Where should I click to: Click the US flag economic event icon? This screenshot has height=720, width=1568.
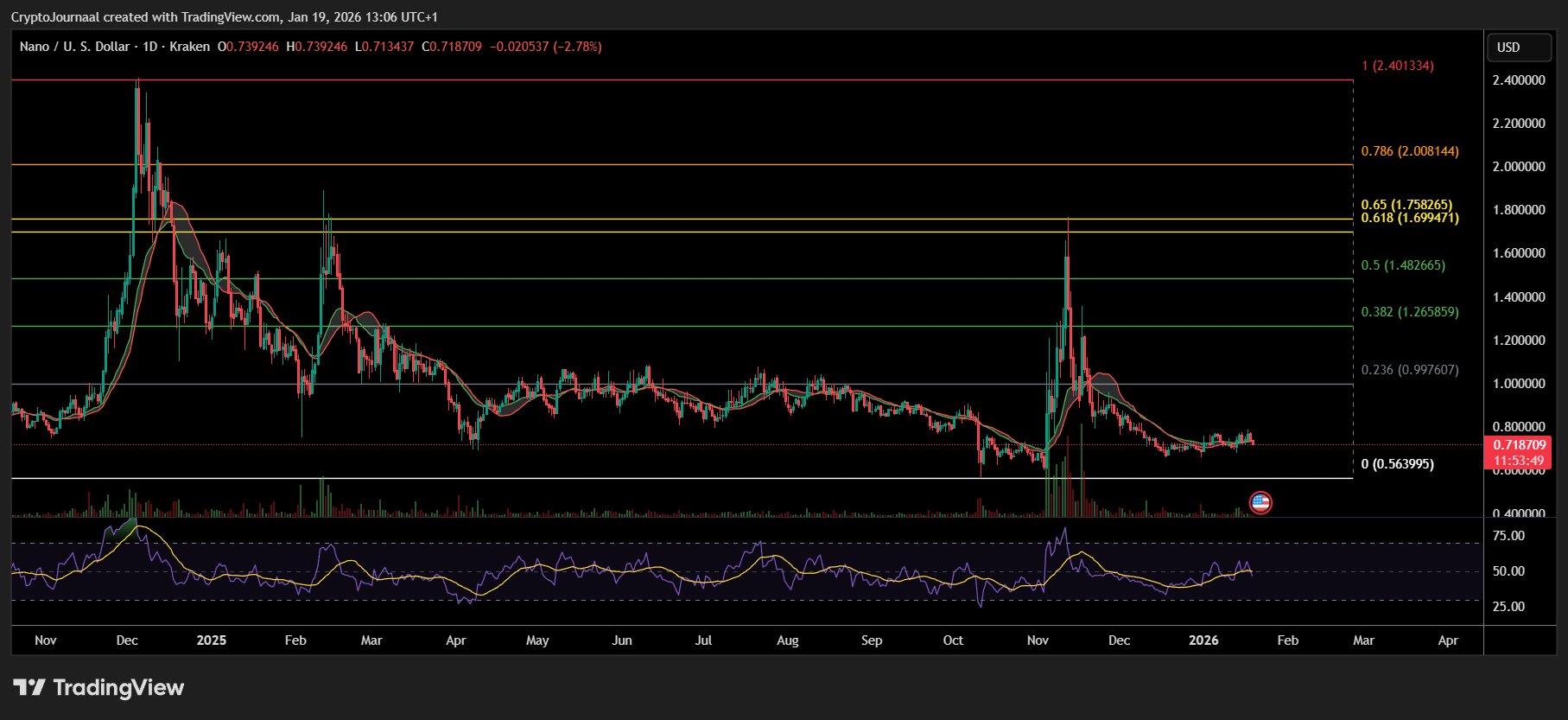[1260, 502]
